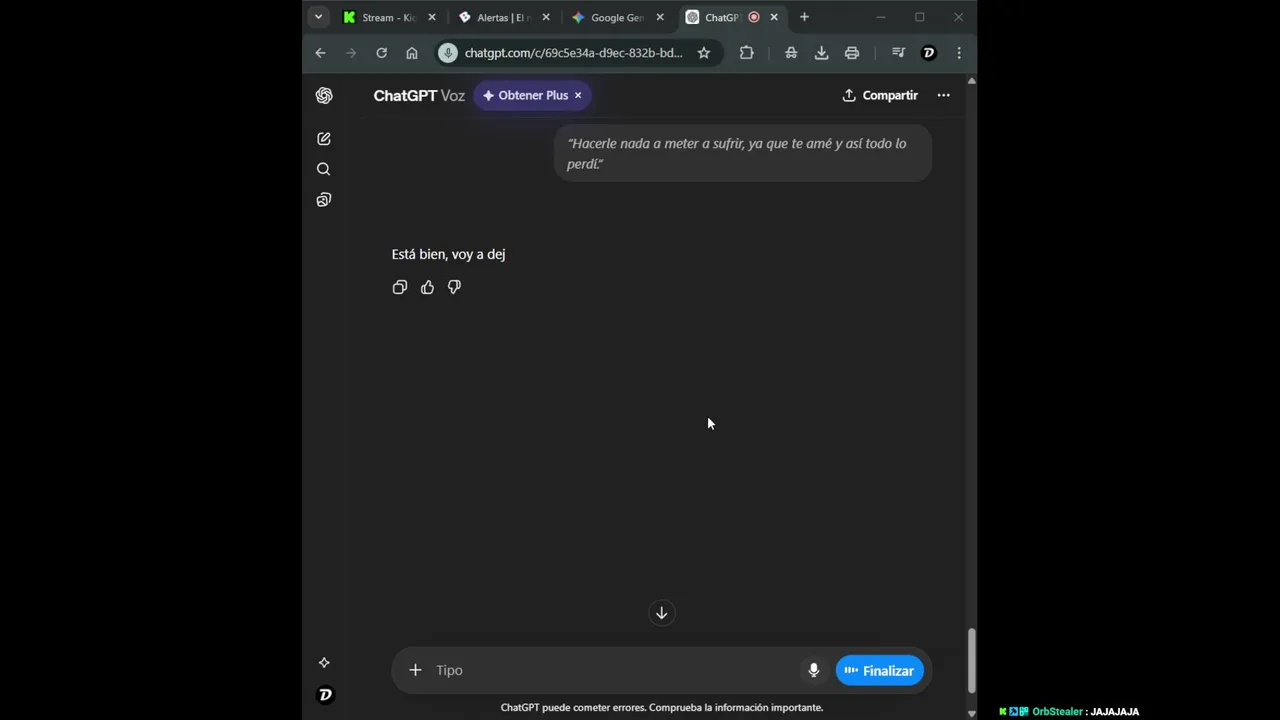Image resolution: width=1280 pixels, height=720 pixels.
Task: Open the conversation options ellipsis
Action: tap(943, 95)
